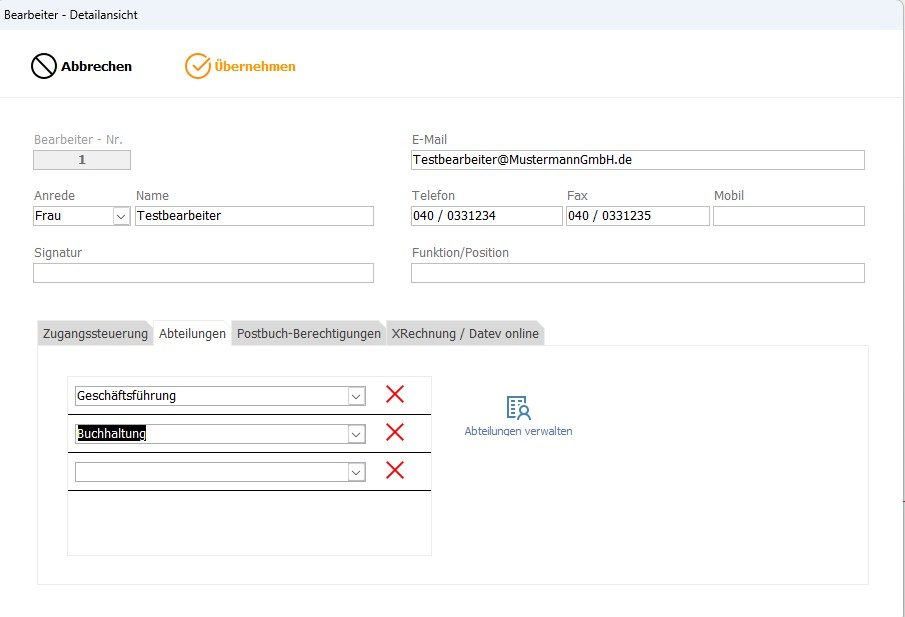Click the empty Mobil input field
Viewport: 905px width, 617px height.
(x=789, y=216)
